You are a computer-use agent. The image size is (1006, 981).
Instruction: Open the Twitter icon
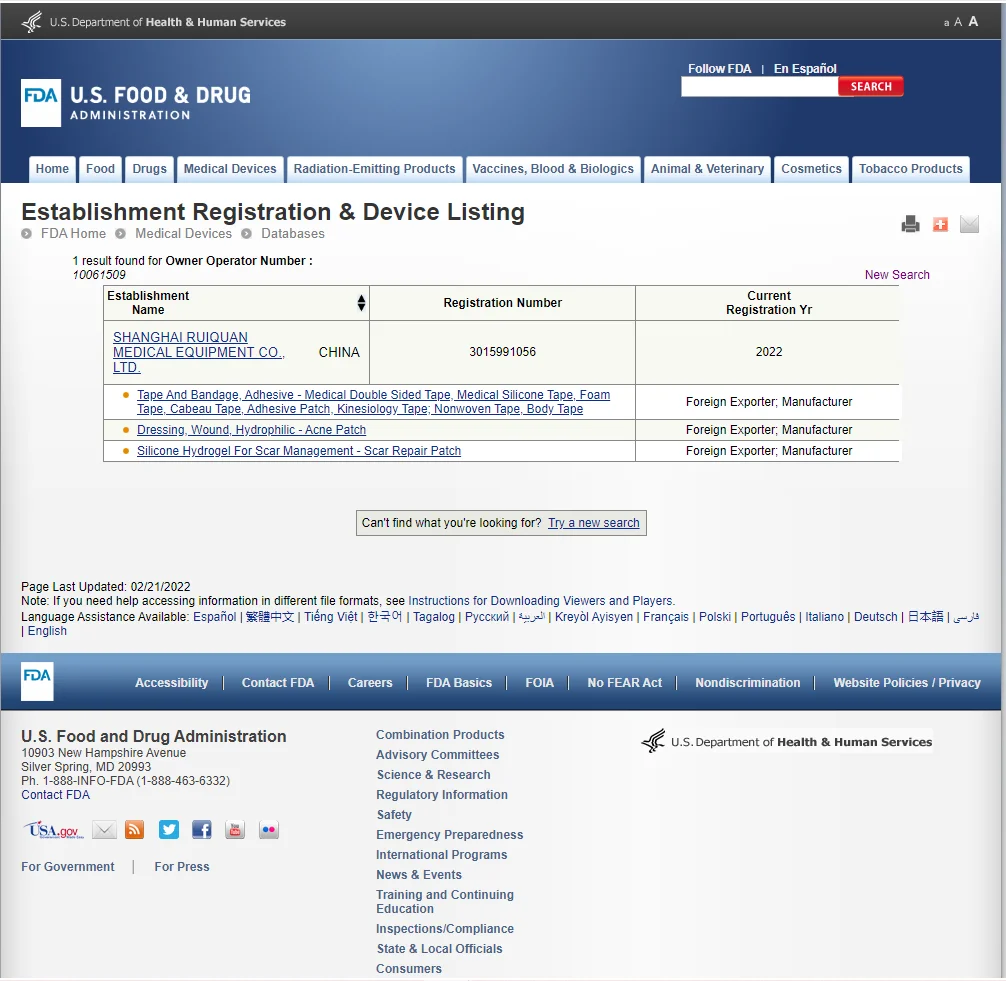(169, 830)
